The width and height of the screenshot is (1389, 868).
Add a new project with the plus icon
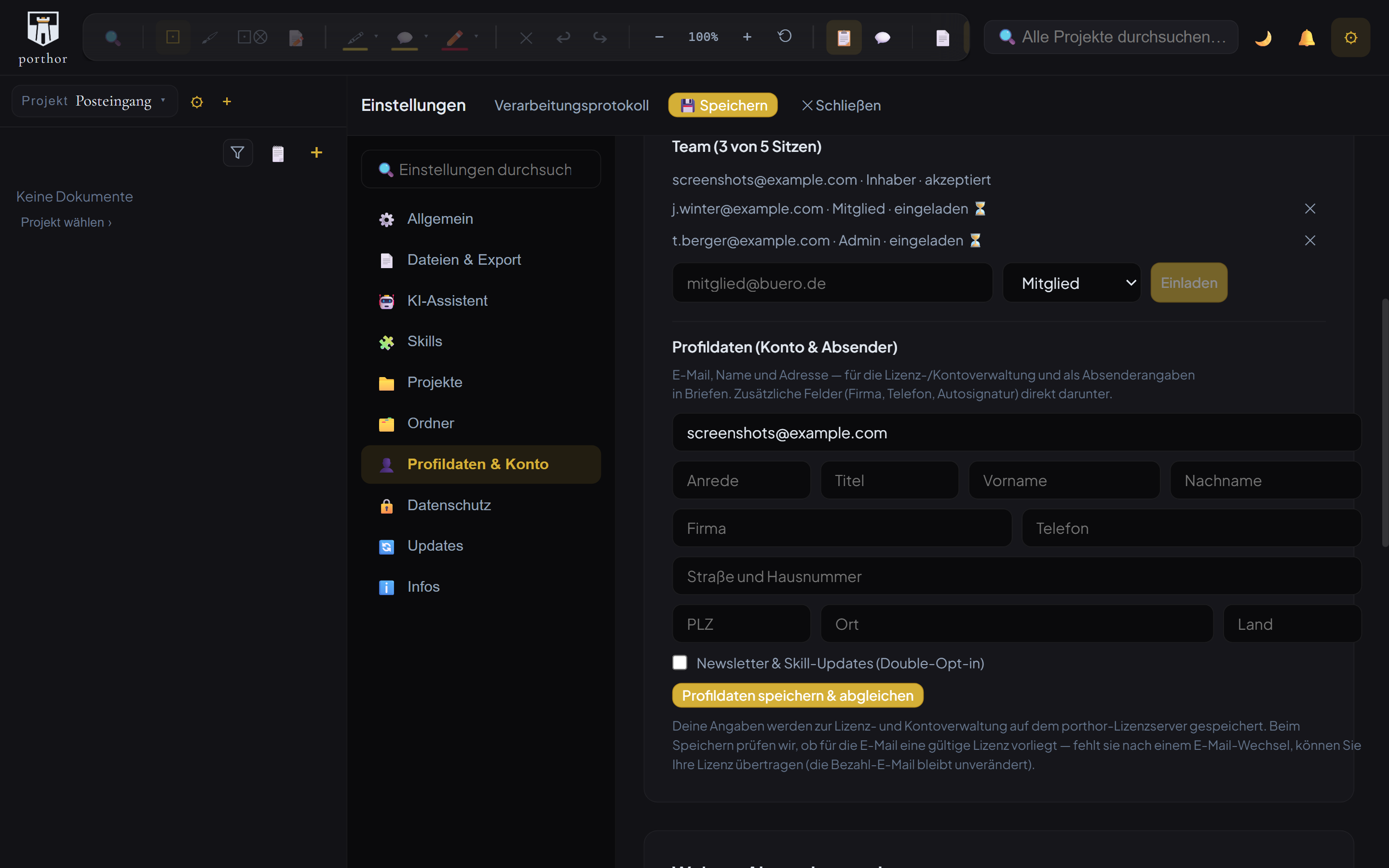pyautogui.click(x=227, y=102)
